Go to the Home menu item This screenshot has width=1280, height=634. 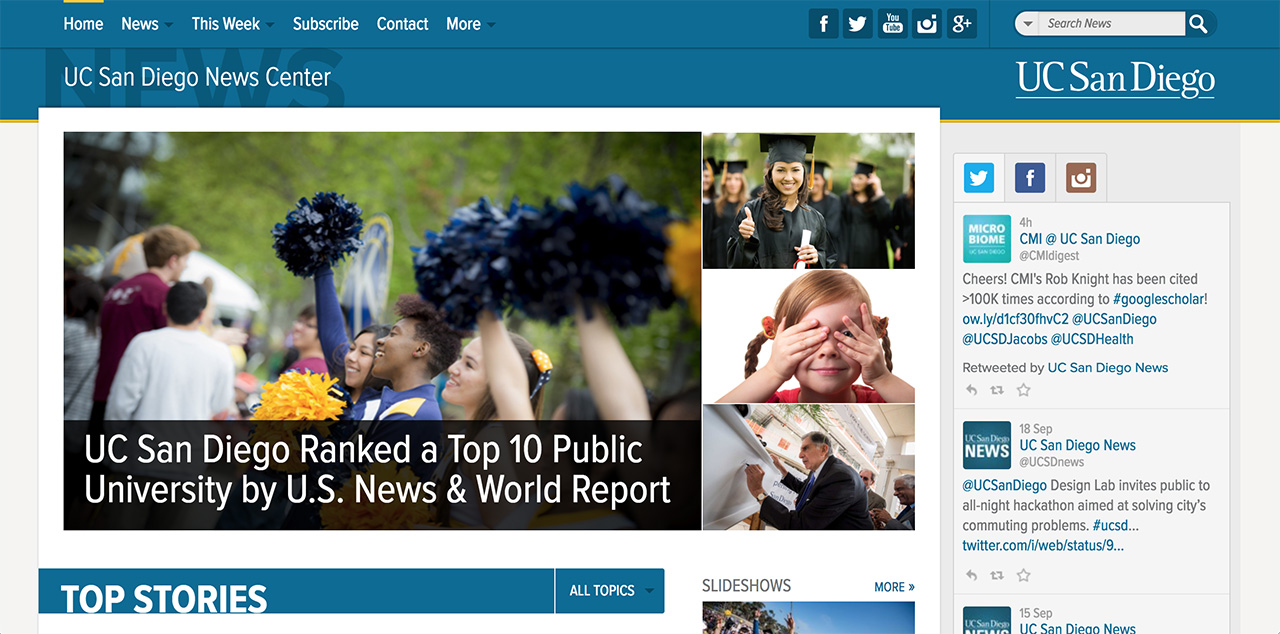(83, 24)
